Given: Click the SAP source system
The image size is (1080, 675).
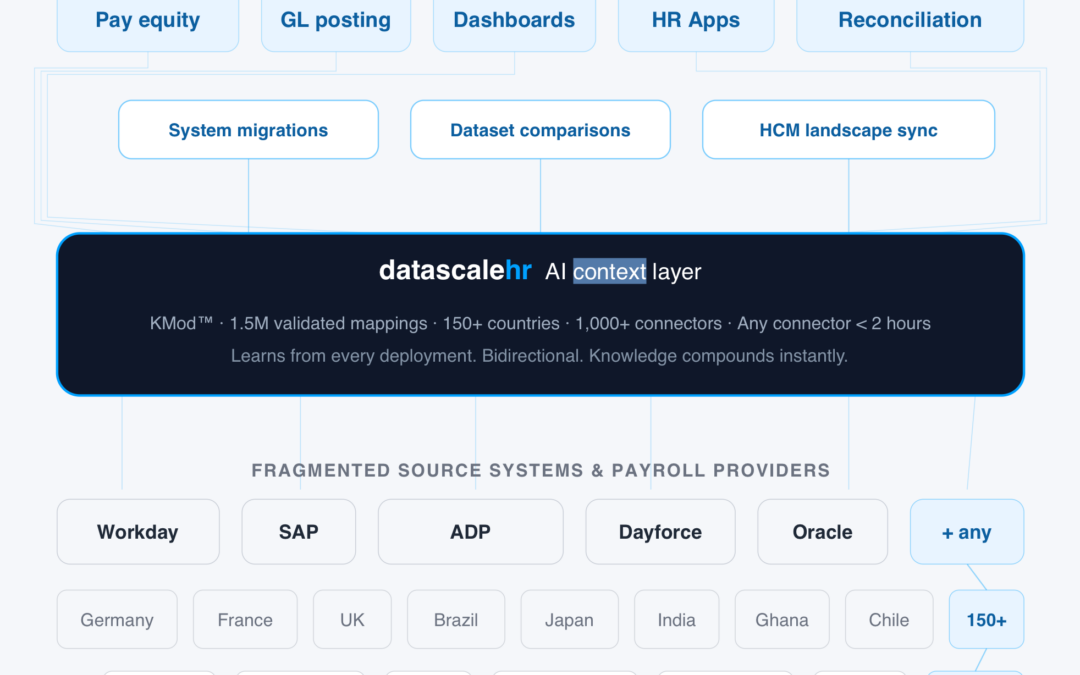Looking at the screenshot, I should (x=298, y=531).
